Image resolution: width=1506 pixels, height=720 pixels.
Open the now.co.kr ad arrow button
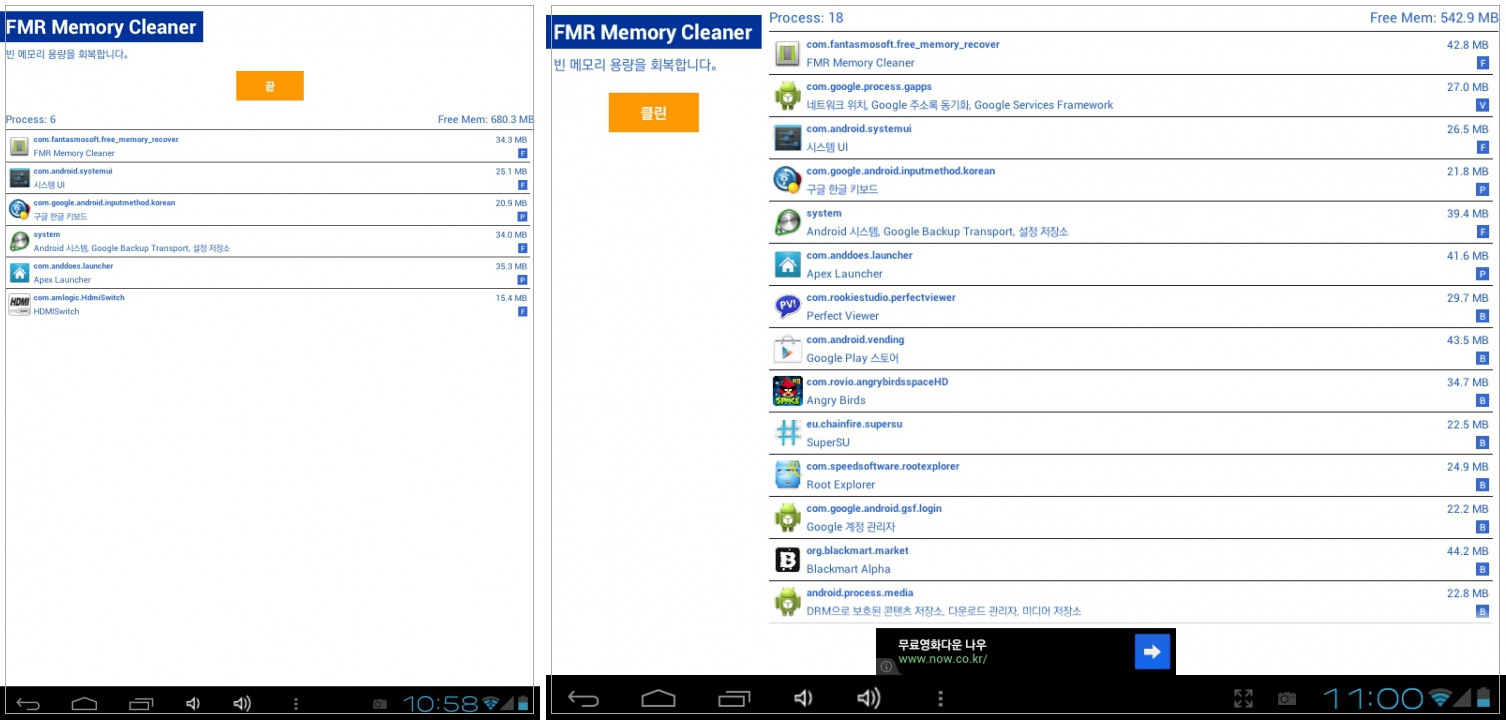tap(1152, 652)
